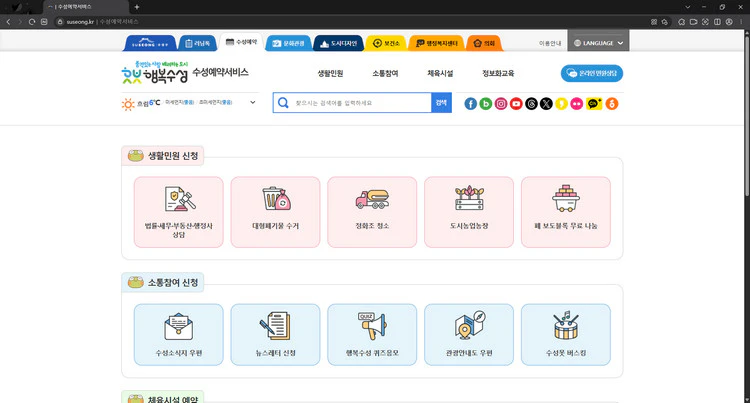Open the KakaoTalk channel icon

[594, 104]
